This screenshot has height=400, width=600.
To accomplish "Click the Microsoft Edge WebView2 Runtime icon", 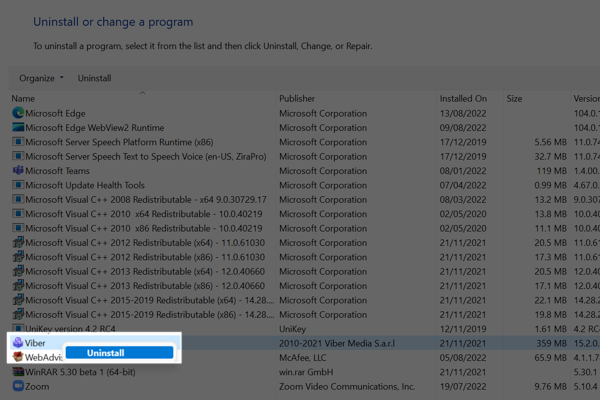I will point(18,127).
